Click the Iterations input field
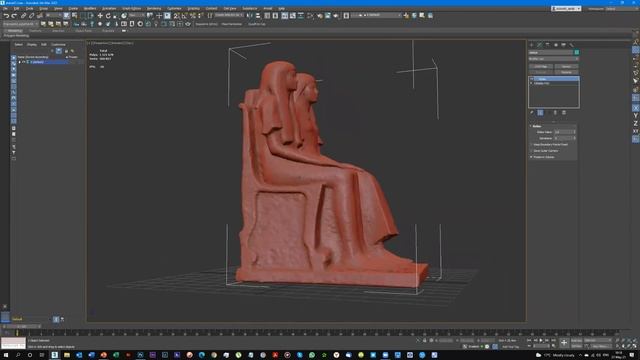 coord(565,138)
